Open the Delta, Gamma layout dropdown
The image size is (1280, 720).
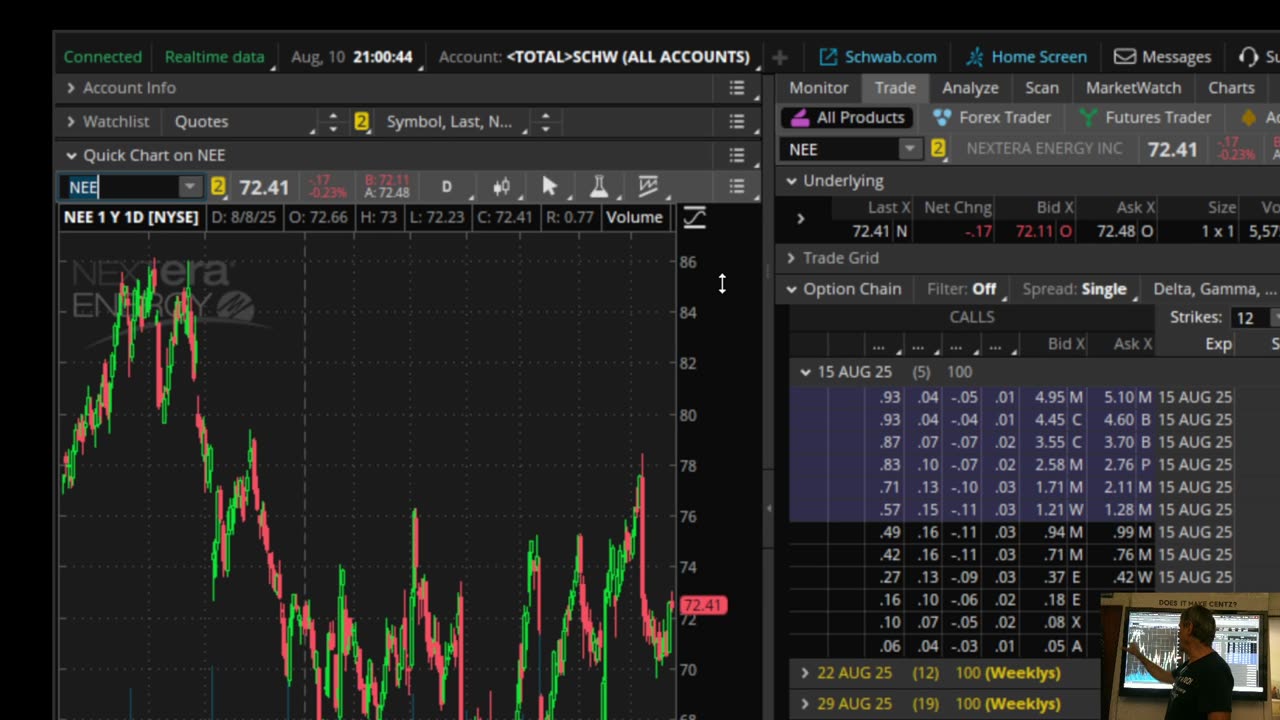coord(1214,289)
